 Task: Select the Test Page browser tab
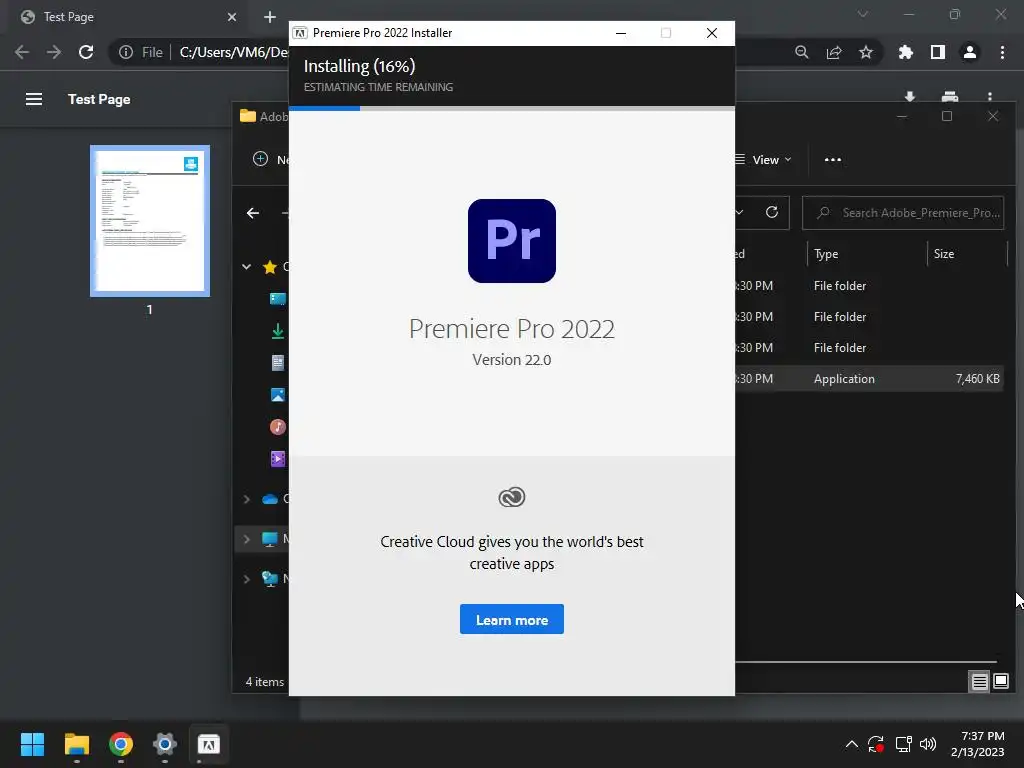pyautogui.click(x=127, y=17)
